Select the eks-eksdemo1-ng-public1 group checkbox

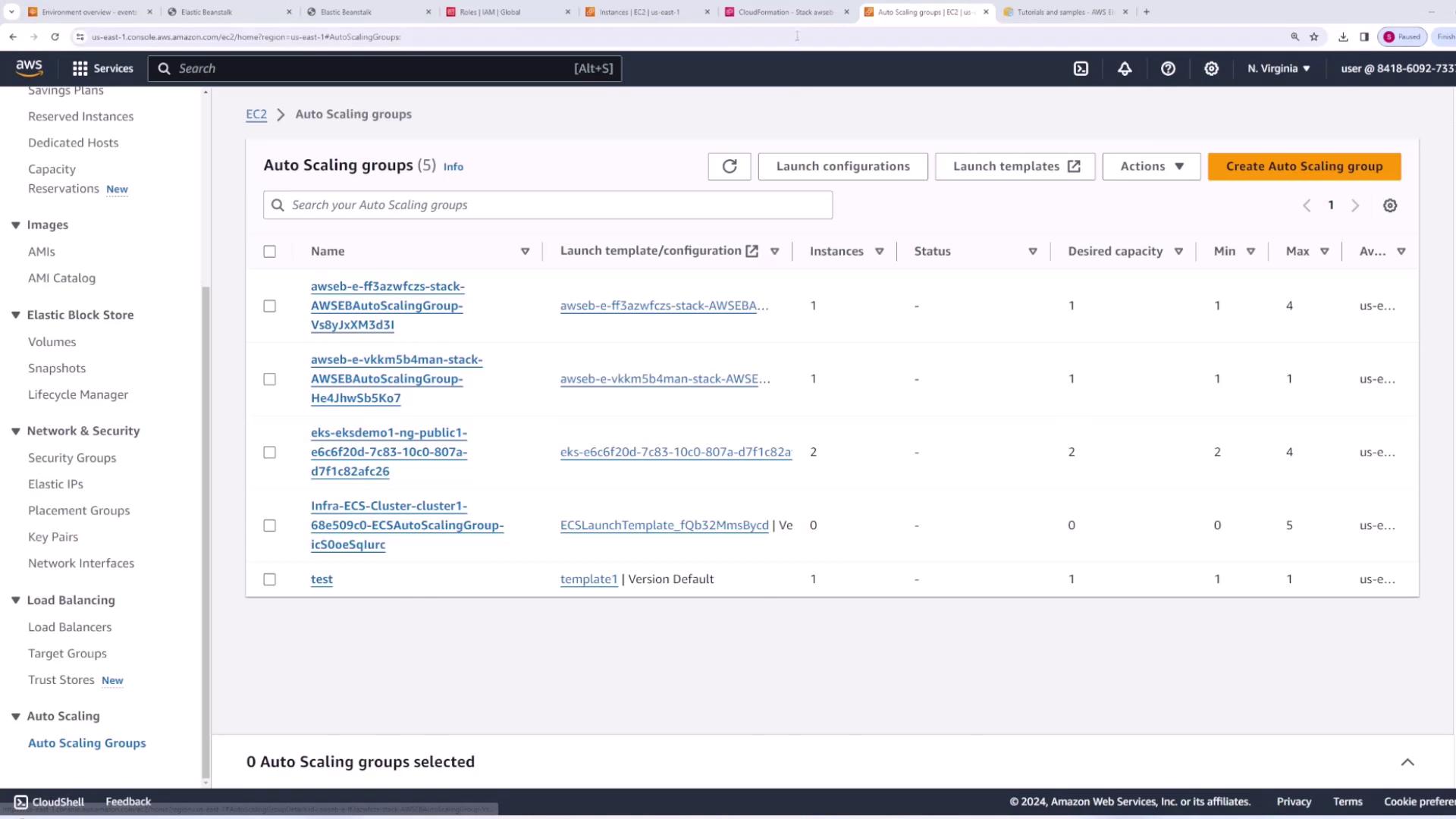point(269,452)
